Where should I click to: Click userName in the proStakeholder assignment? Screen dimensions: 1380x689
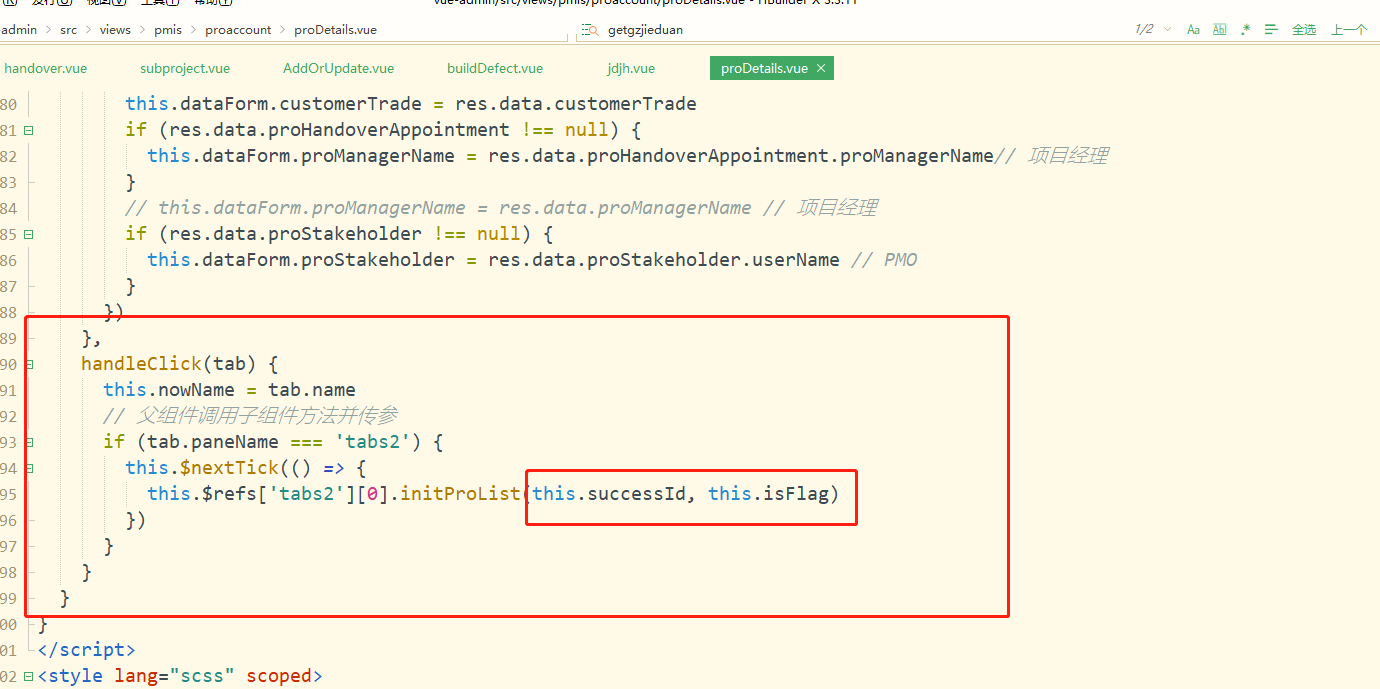point(795,260)
